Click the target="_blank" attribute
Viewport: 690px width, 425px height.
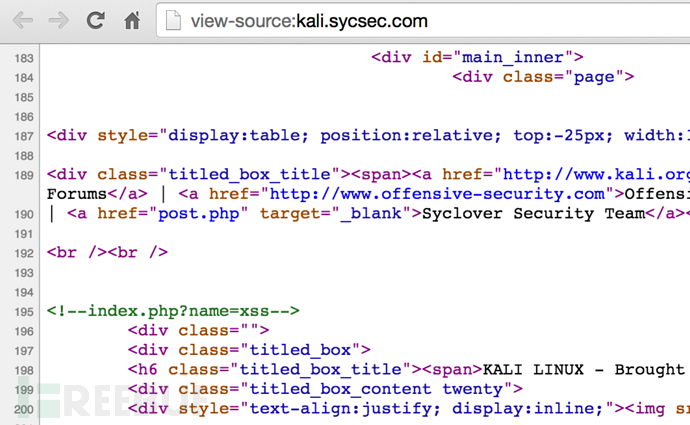pos(335,213)
